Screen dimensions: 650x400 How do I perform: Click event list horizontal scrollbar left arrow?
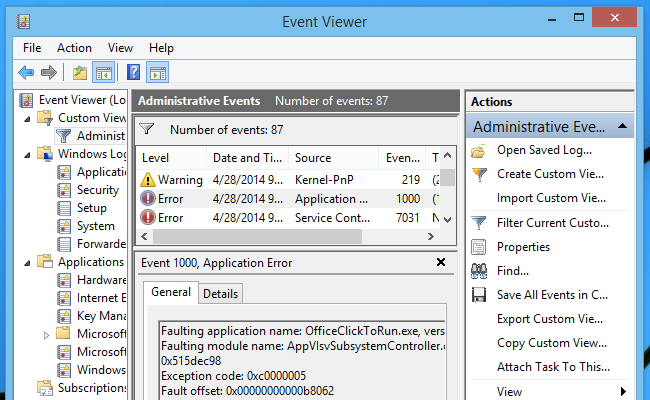[144, 236]
